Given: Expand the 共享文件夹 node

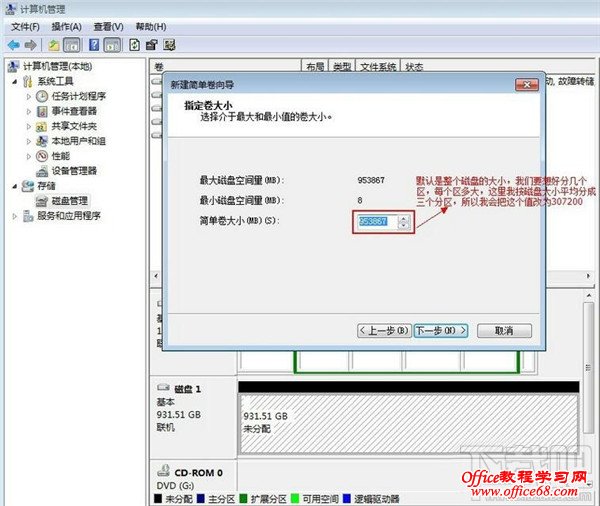Looking at the screenshot, I should point(29,126).
